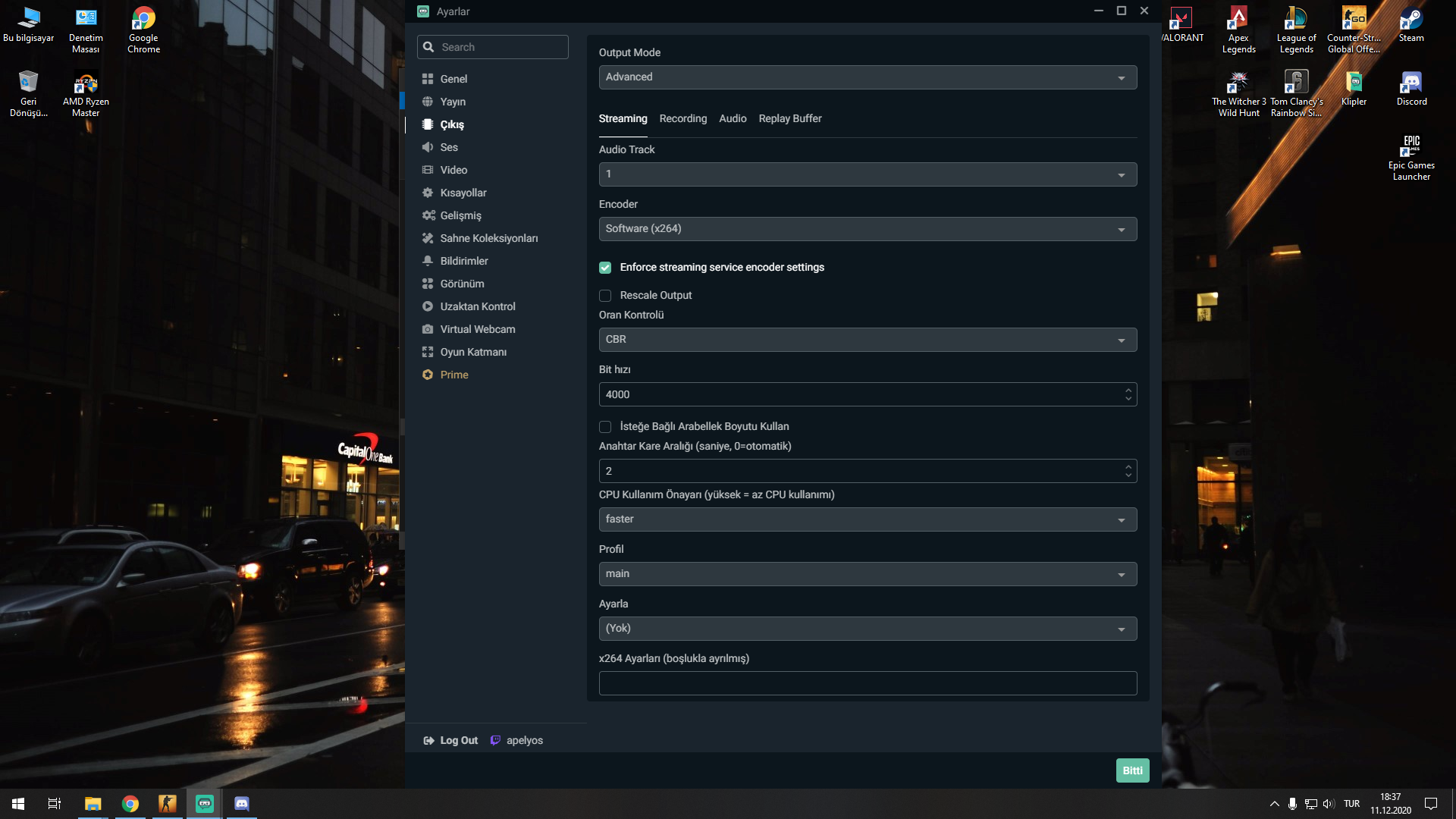The width and height of the screenshot is (1456, 819).
Task: Click the x264 Ayarları text field
Action: (867, 683)
